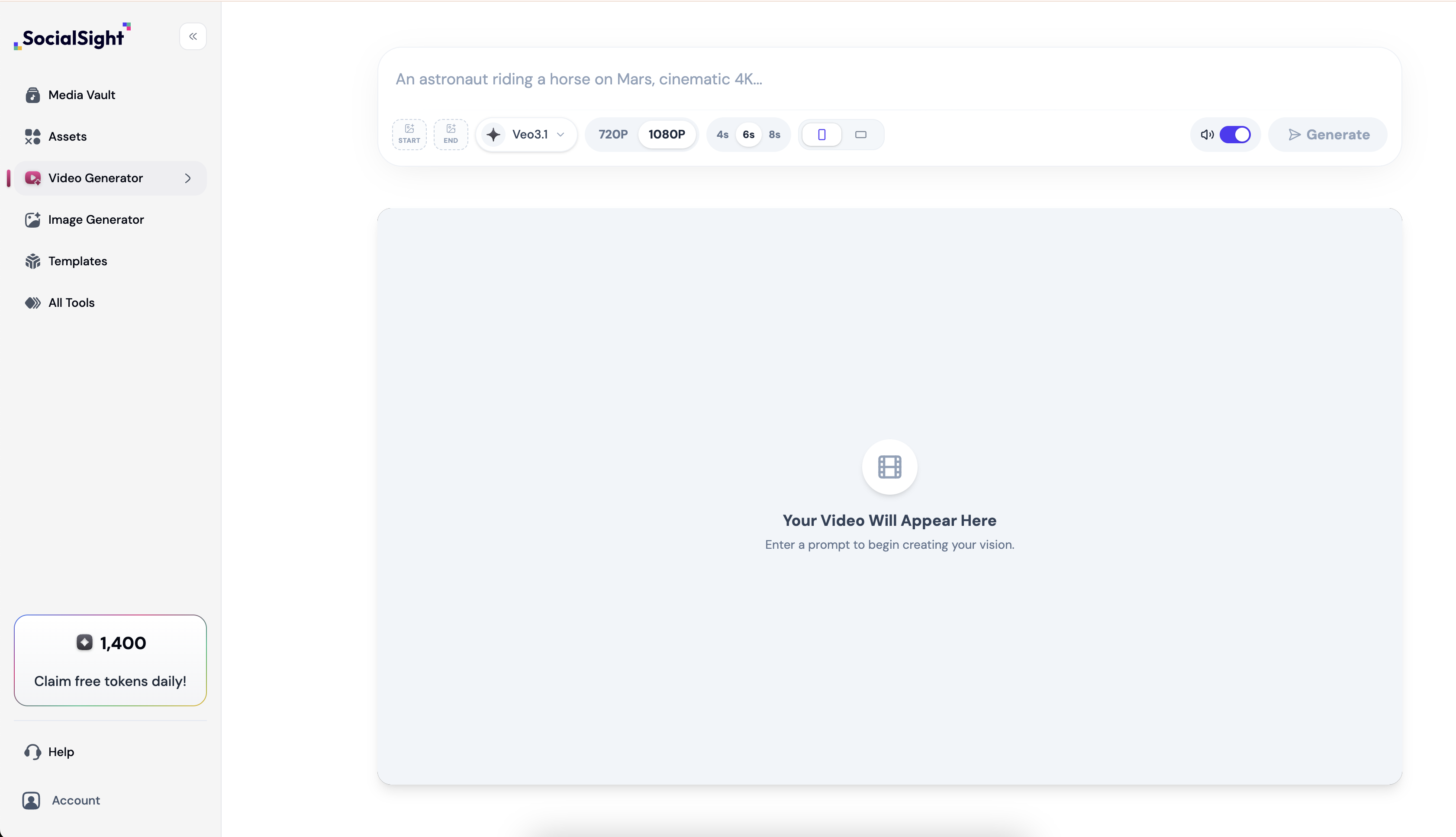Select 720P resolution option
Image resolution: width=1456 pixels, height=837 pixels.
tap(613, 135)
